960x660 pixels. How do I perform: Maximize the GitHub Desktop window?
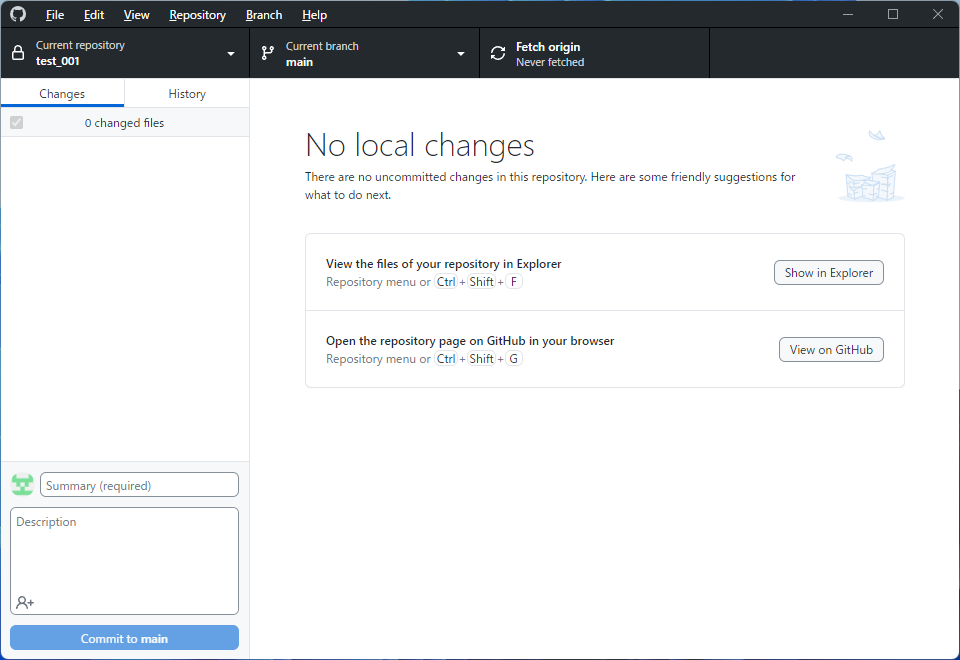pyautogui.click(x=893, y=14)
